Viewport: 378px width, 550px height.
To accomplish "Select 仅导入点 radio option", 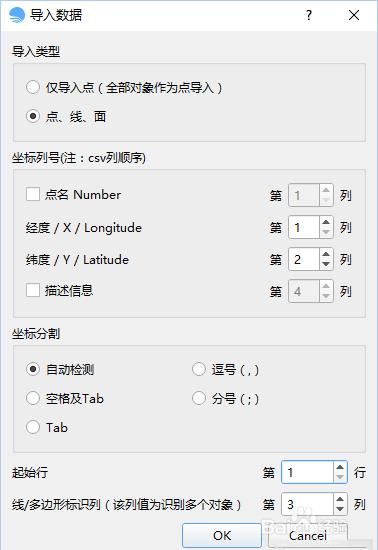I will (x=33, y=87).
